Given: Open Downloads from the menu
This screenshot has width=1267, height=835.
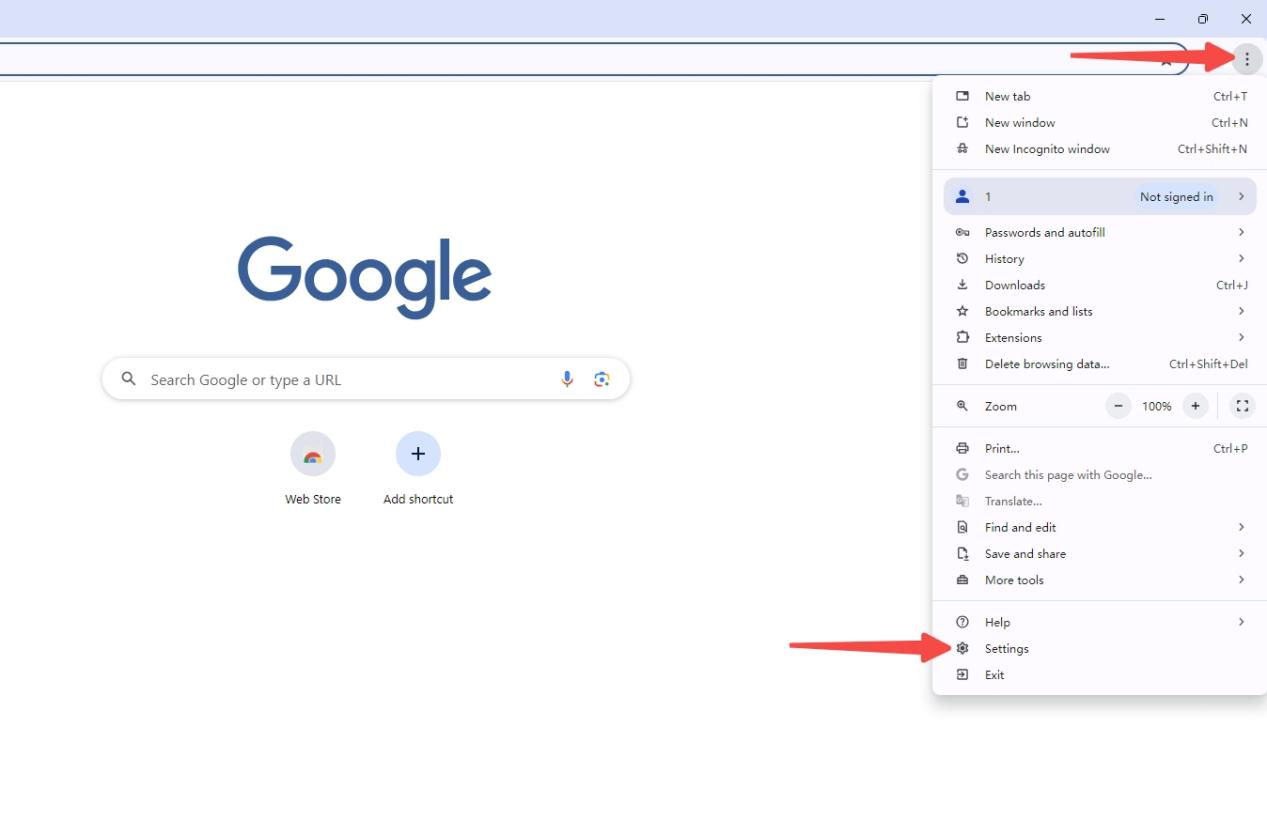Looking at the screenshot, I should [1100, 285].
